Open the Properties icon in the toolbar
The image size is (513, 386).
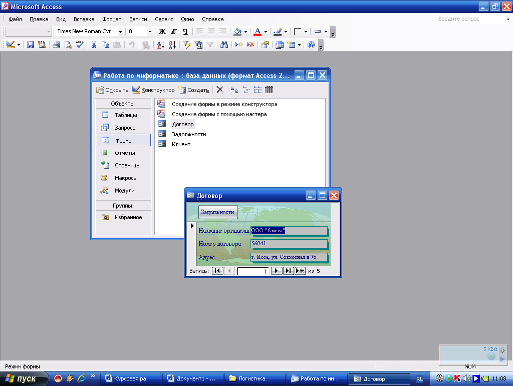pos(265,44)
